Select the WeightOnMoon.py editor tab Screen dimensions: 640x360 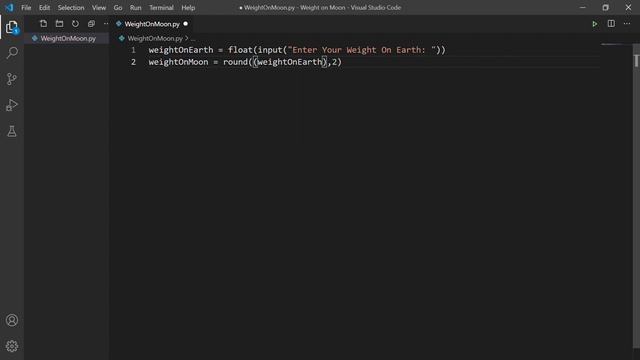[151, 24]
